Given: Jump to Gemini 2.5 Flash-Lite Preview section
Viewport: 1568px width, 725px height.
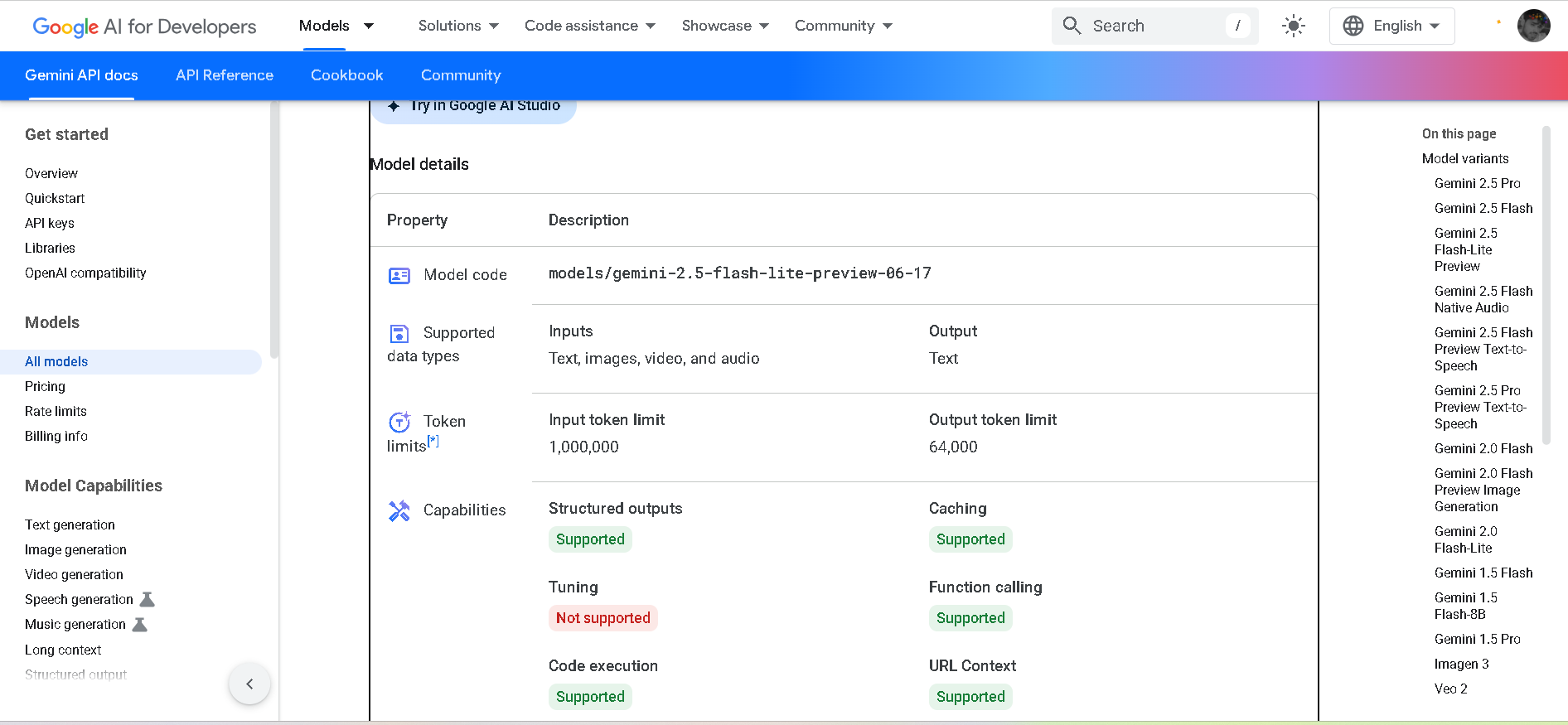Looking at the screenshot, I should (1466, 249).
